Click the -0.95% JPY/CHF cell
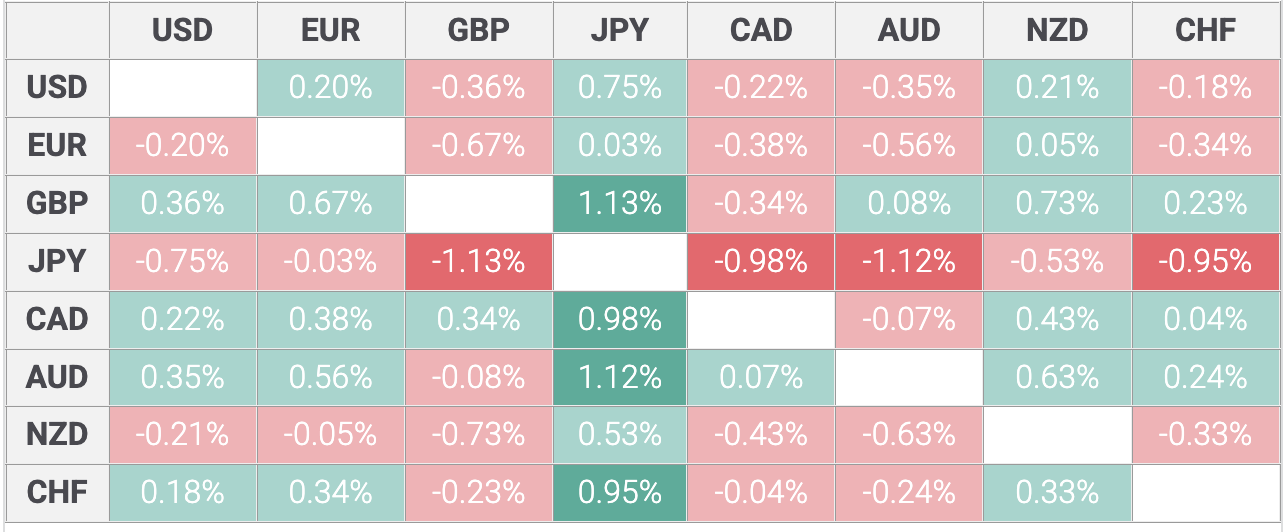This screenshot has height=532, width=1286. point(1205,261)
